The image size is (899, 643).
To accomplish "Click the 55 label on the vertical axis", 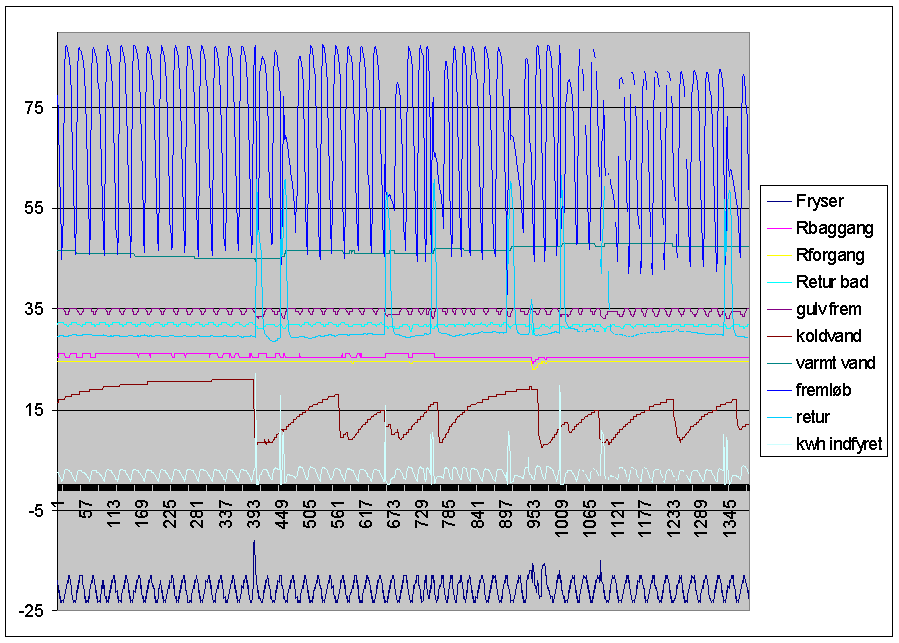I will click(34, 208).
